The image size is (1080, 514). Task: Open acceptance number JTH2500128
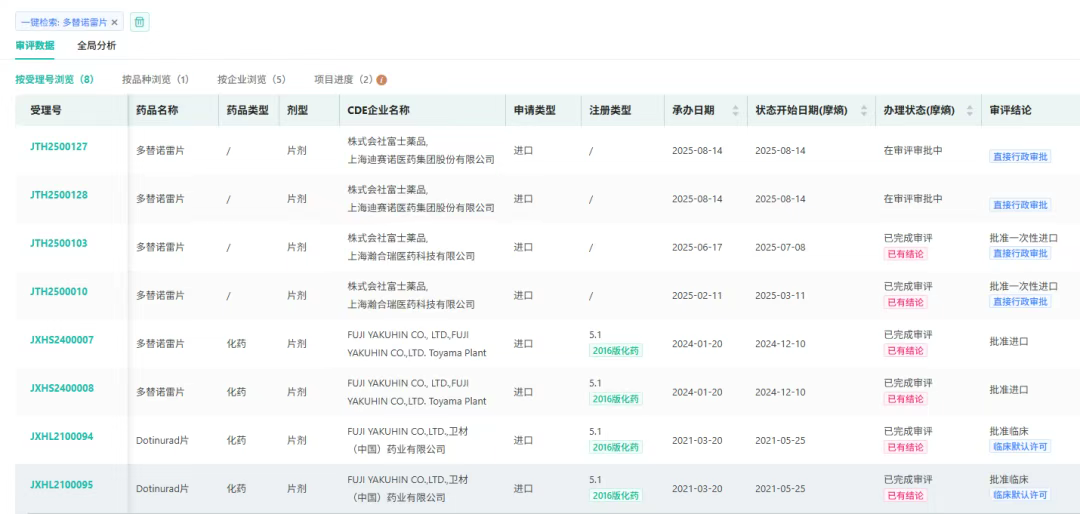(58, 195)
